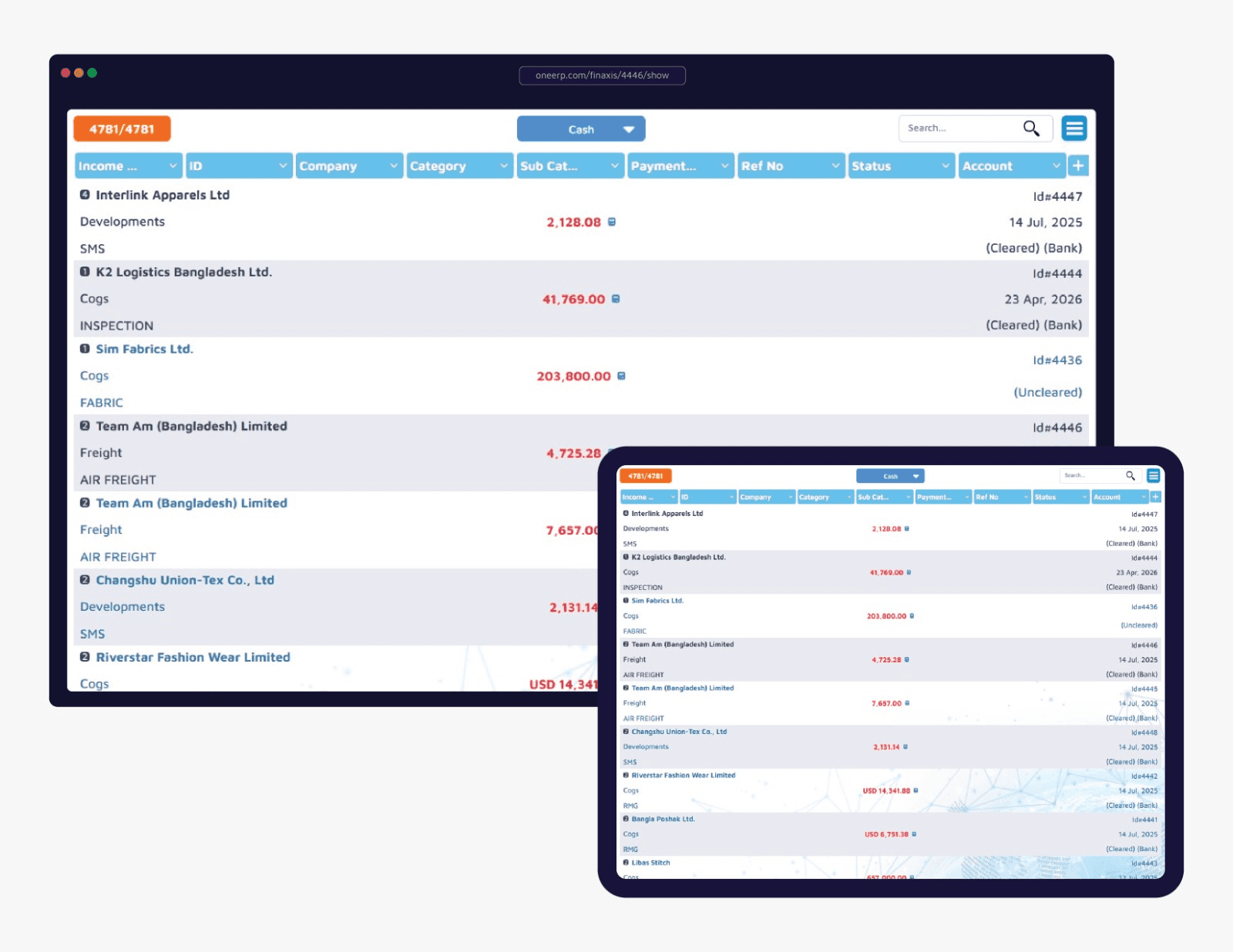The image size is (1233, 952).
Task: Click Id#4441 in tablet window
Action: click(x=1144, y=820)
